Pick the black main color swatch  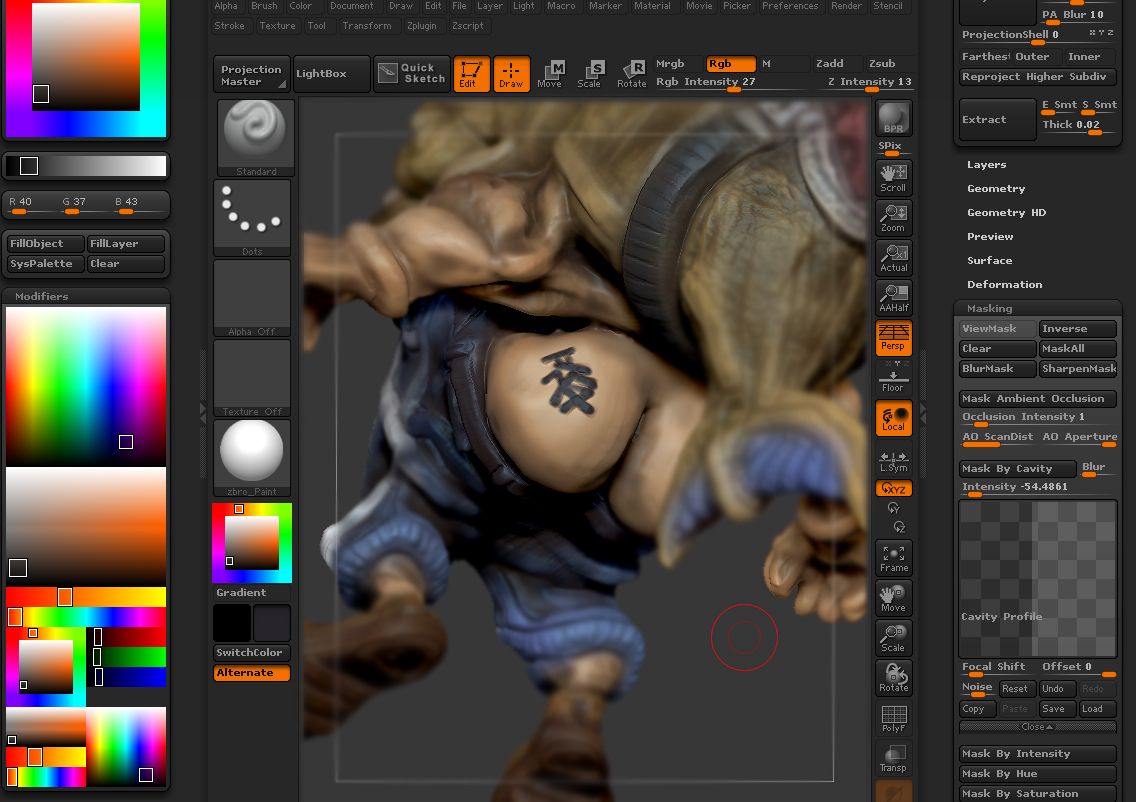click(x=232, y=623)
